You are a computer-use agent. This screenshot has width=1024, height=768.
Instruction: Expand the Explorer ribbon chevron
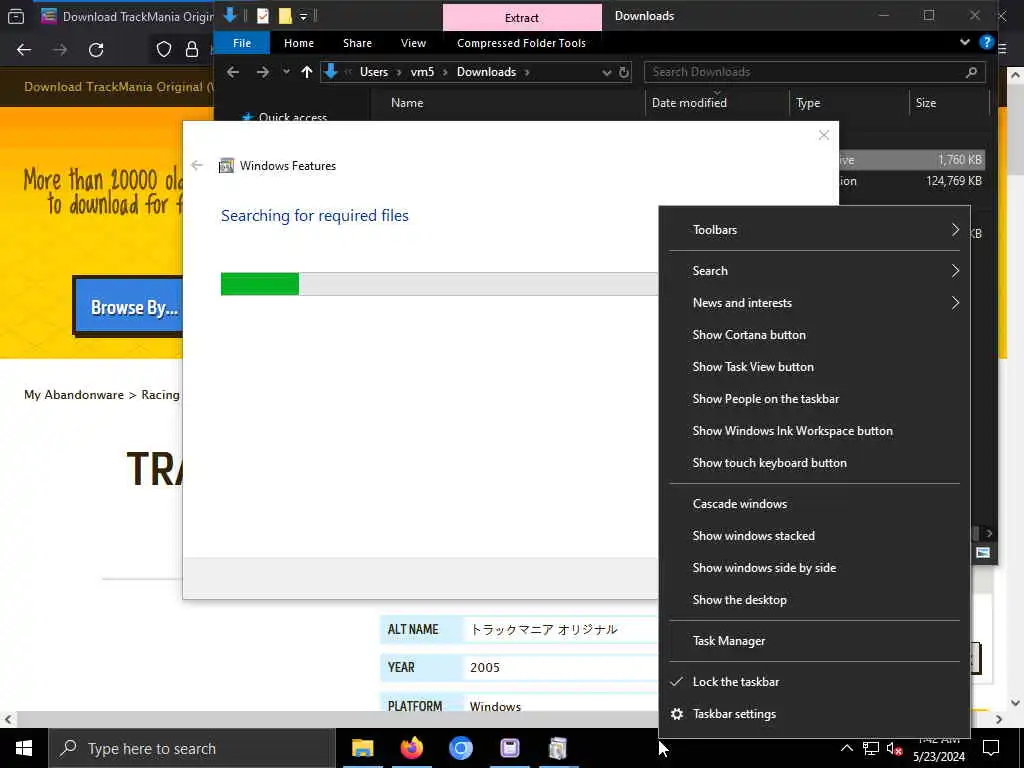coord(965,42)
